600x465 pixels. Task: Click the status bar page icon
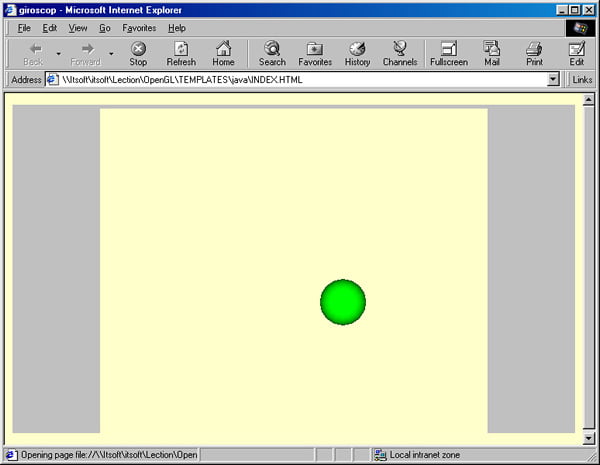point(11,455)
